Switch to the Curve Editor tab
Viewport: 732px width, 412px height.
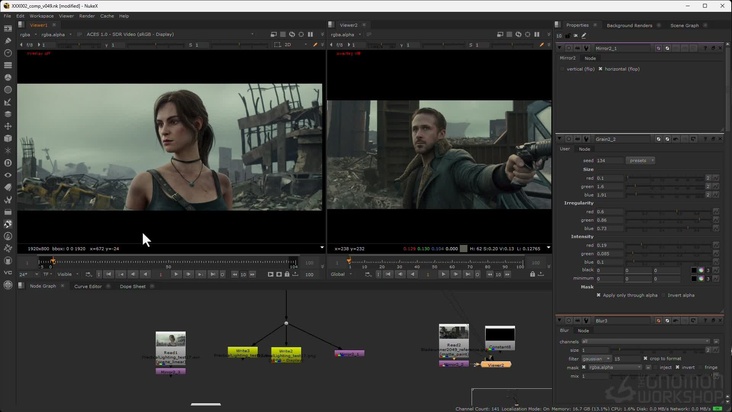point(88,286)
